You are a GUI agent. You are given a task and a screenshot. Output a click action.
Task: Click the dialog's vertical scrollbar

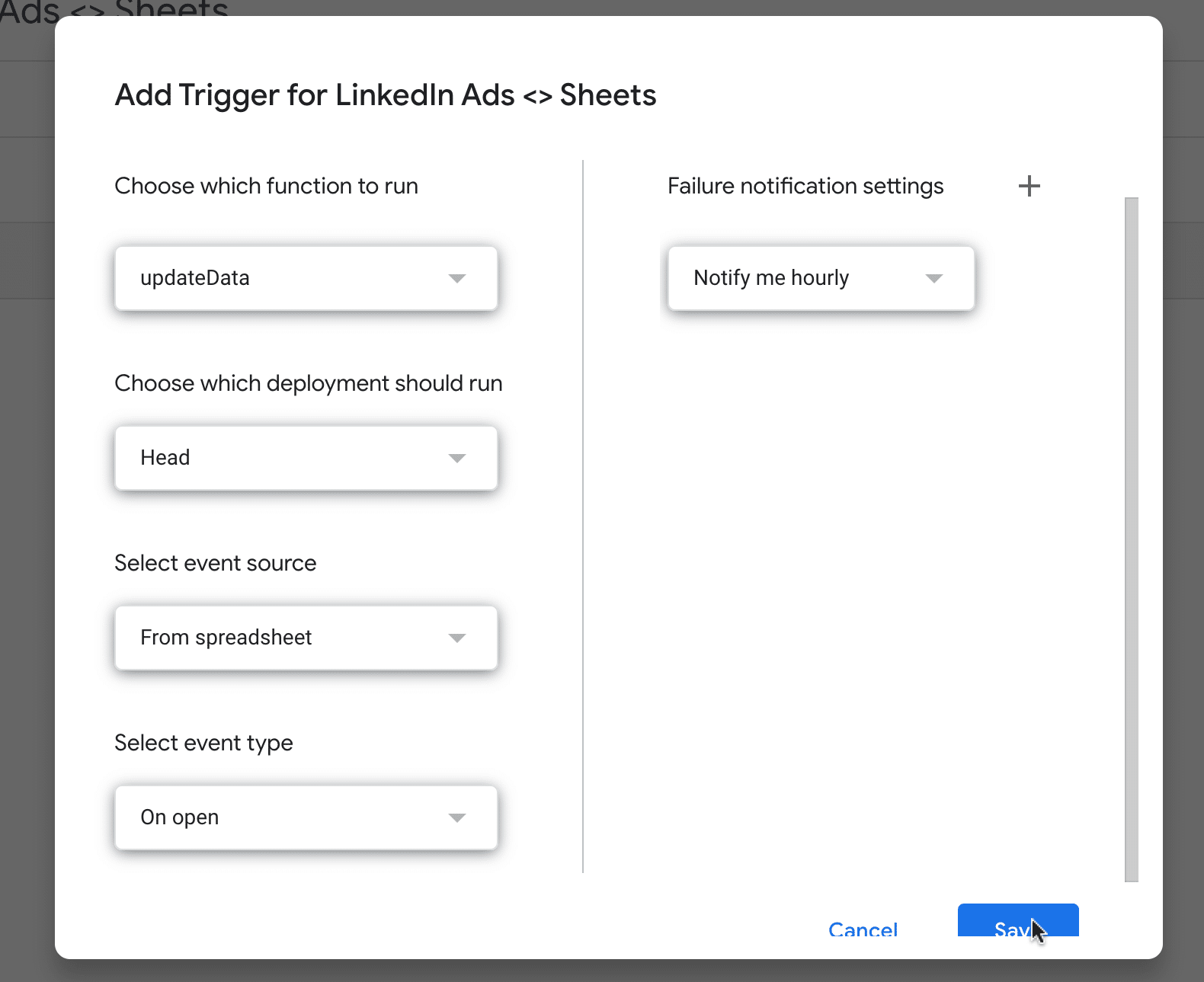coord(1132,539)
